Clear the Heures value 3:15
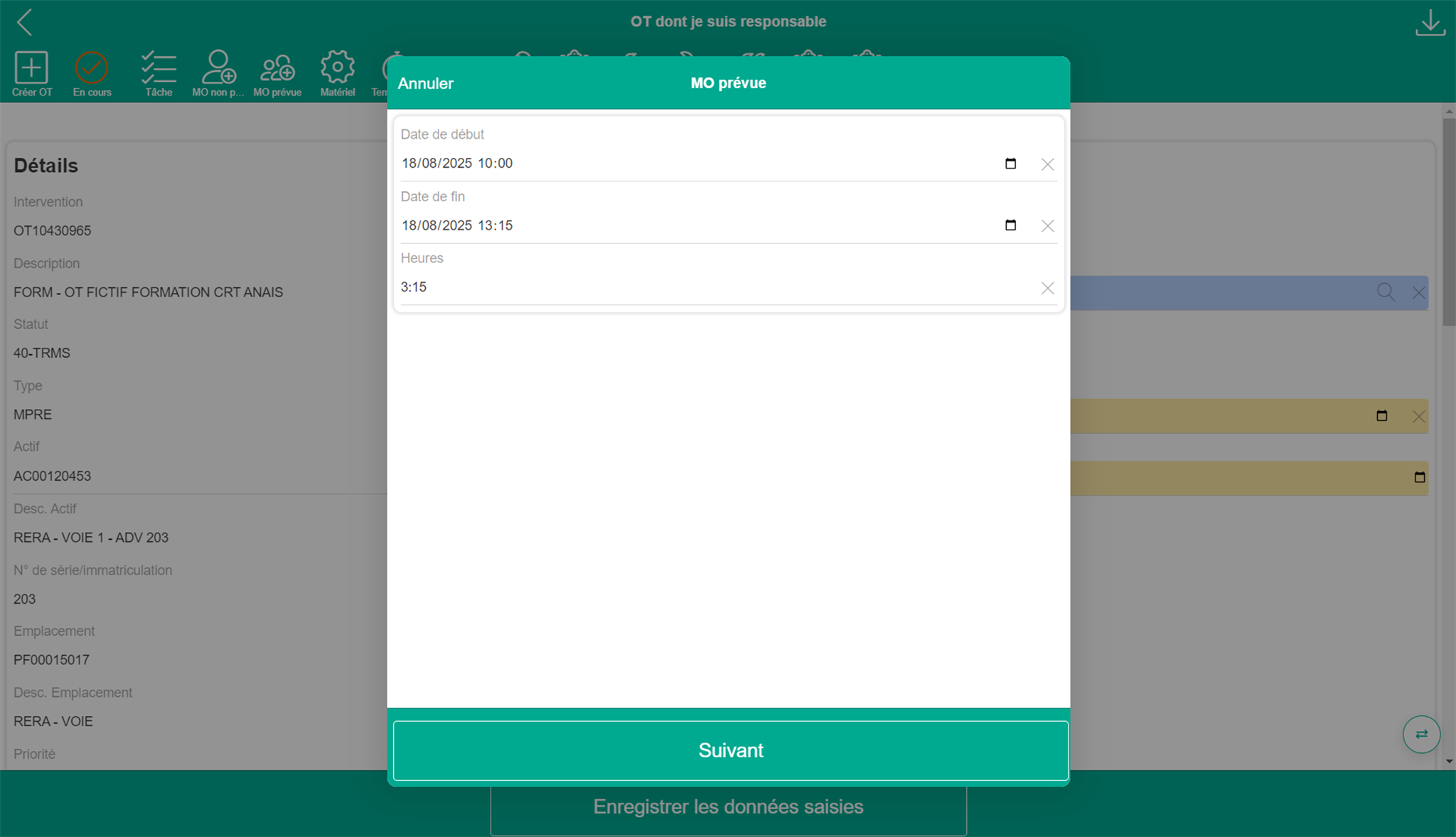The image size is (1456, 837). [1047, 288]
